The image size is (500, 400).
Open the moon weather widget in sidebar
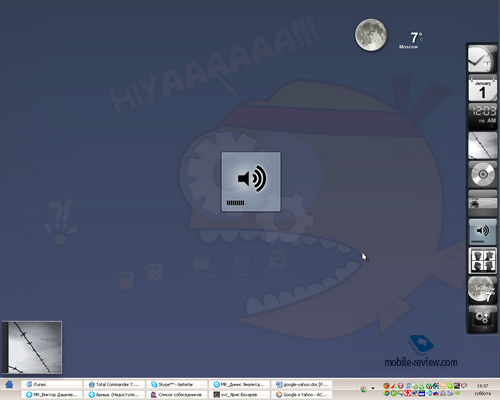click(x=482, y=289)
